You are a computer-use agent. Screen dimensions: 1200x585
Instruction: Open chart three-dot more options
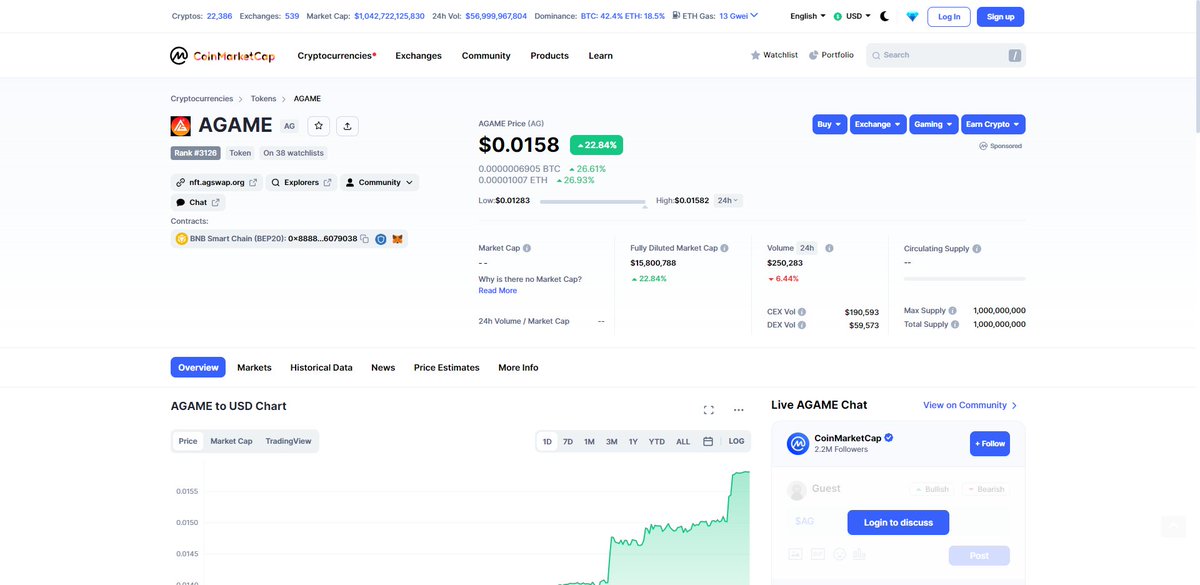(738, 410)
